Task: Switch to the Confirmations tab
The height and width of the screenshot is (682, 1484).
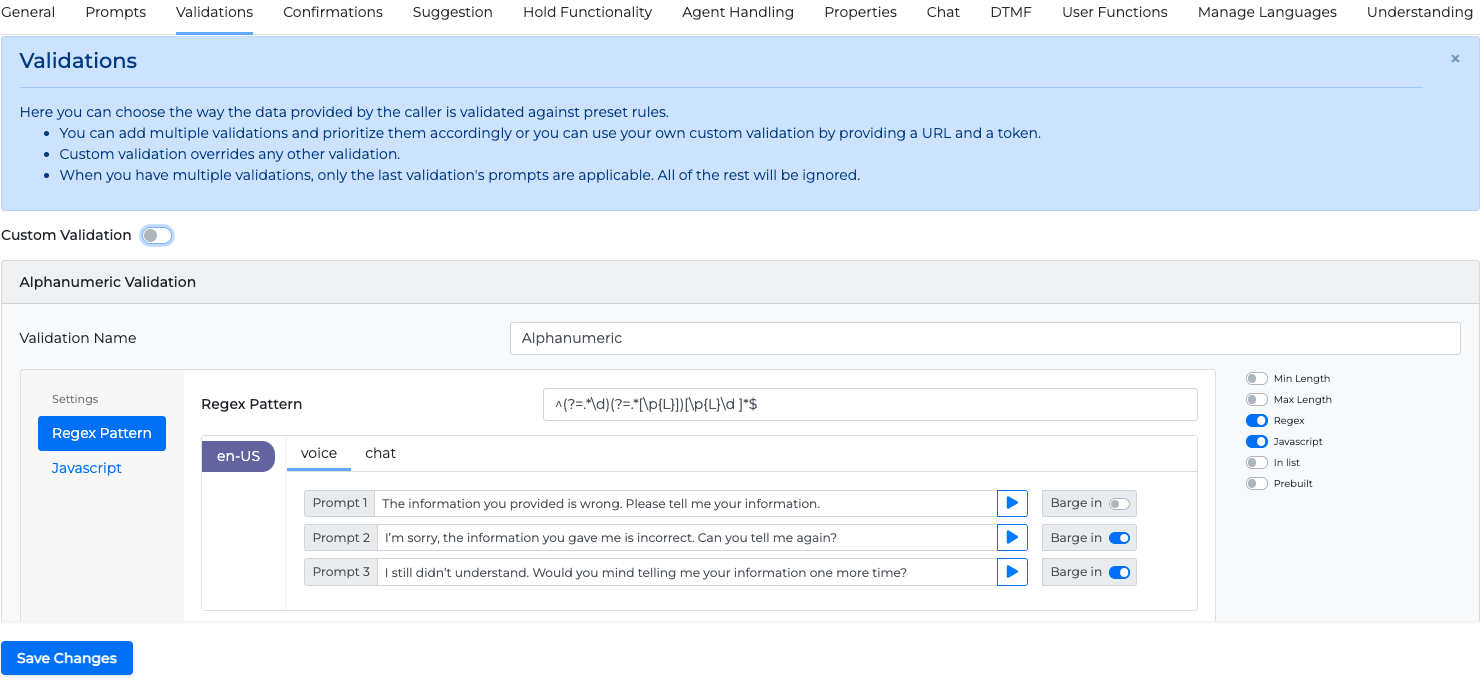Action: (333, 13)
